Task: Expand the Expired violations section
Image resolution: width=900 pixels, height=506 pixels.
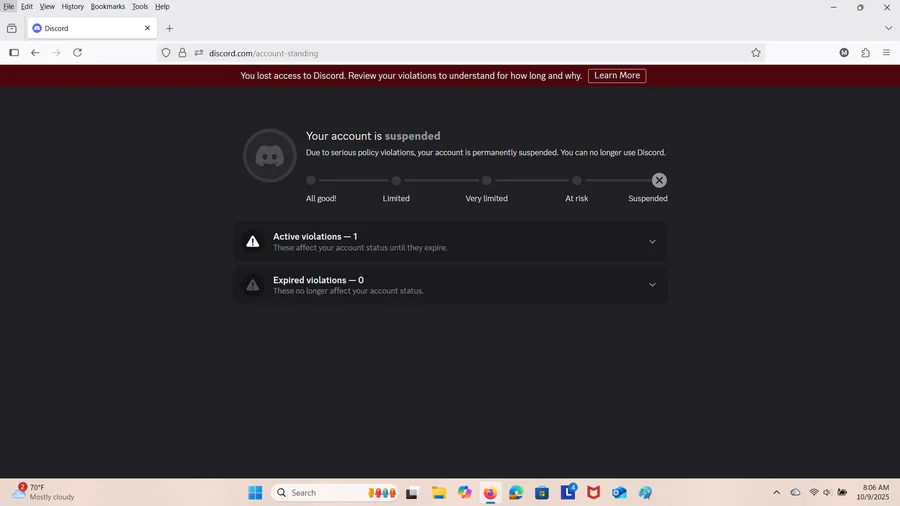Action: point(451,285)
